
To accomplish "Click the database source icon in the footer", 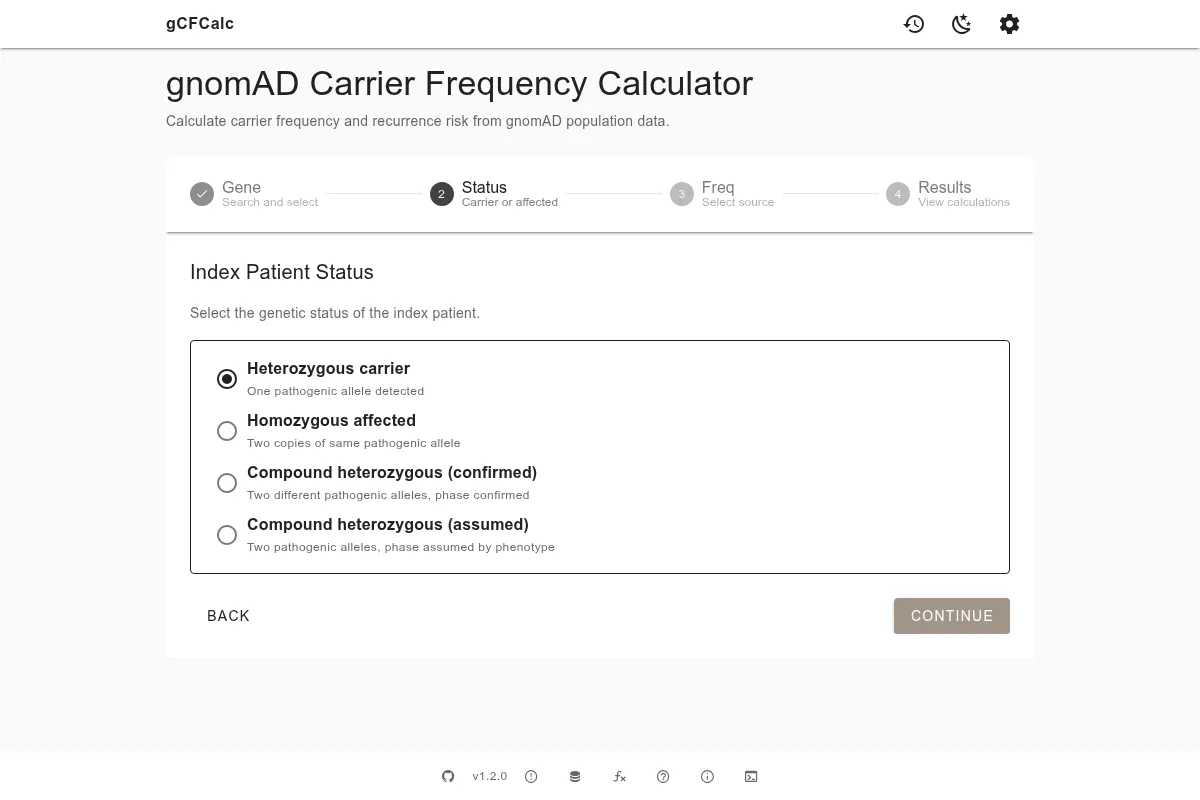I will click(575, 776).
